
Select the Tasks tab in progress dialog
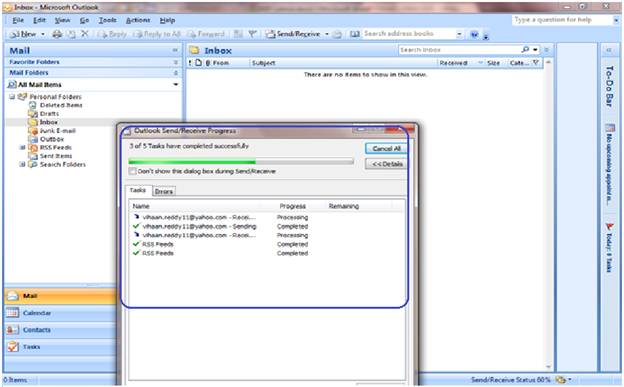pyautogui.click(x=138, y=190)
